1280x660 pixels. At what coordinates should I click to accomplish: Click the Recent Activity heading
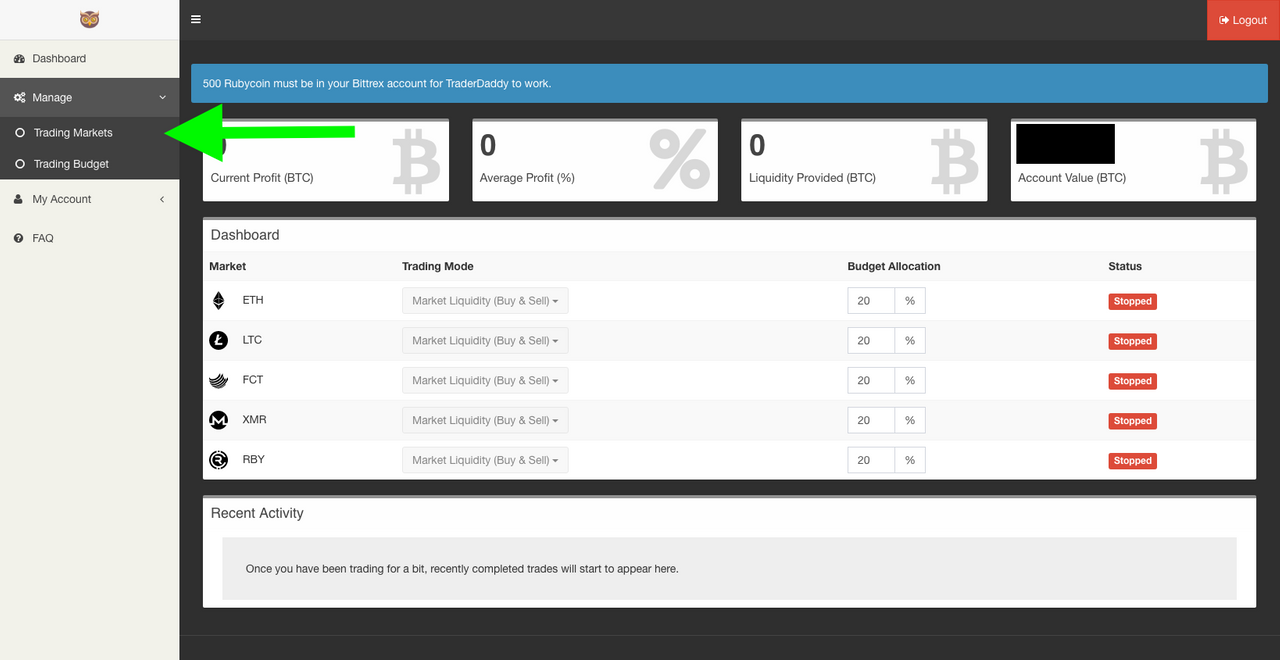pos(257,513)
